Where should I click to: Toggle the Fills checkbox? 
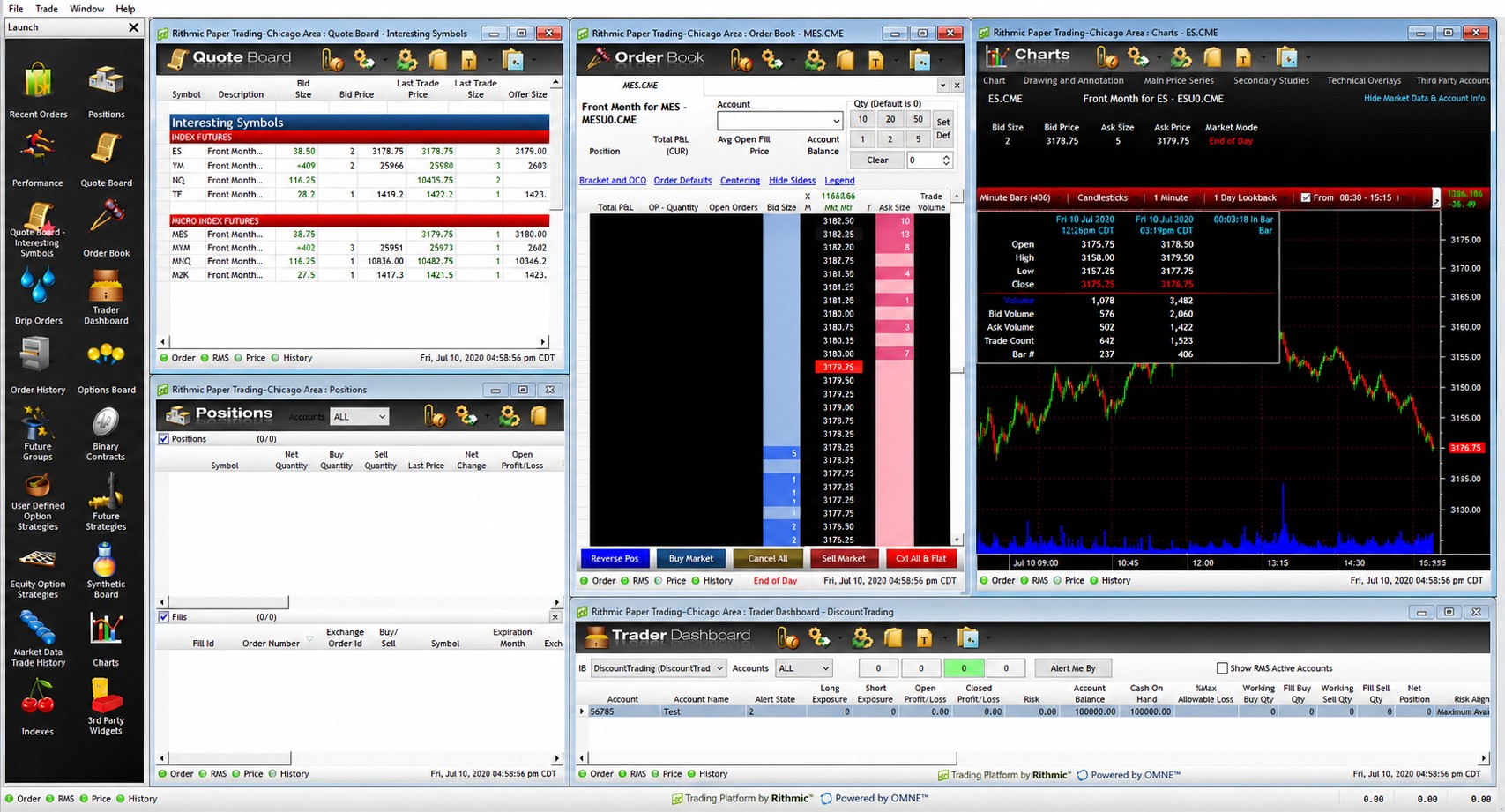pyautogui.click(x=163, y=617)
